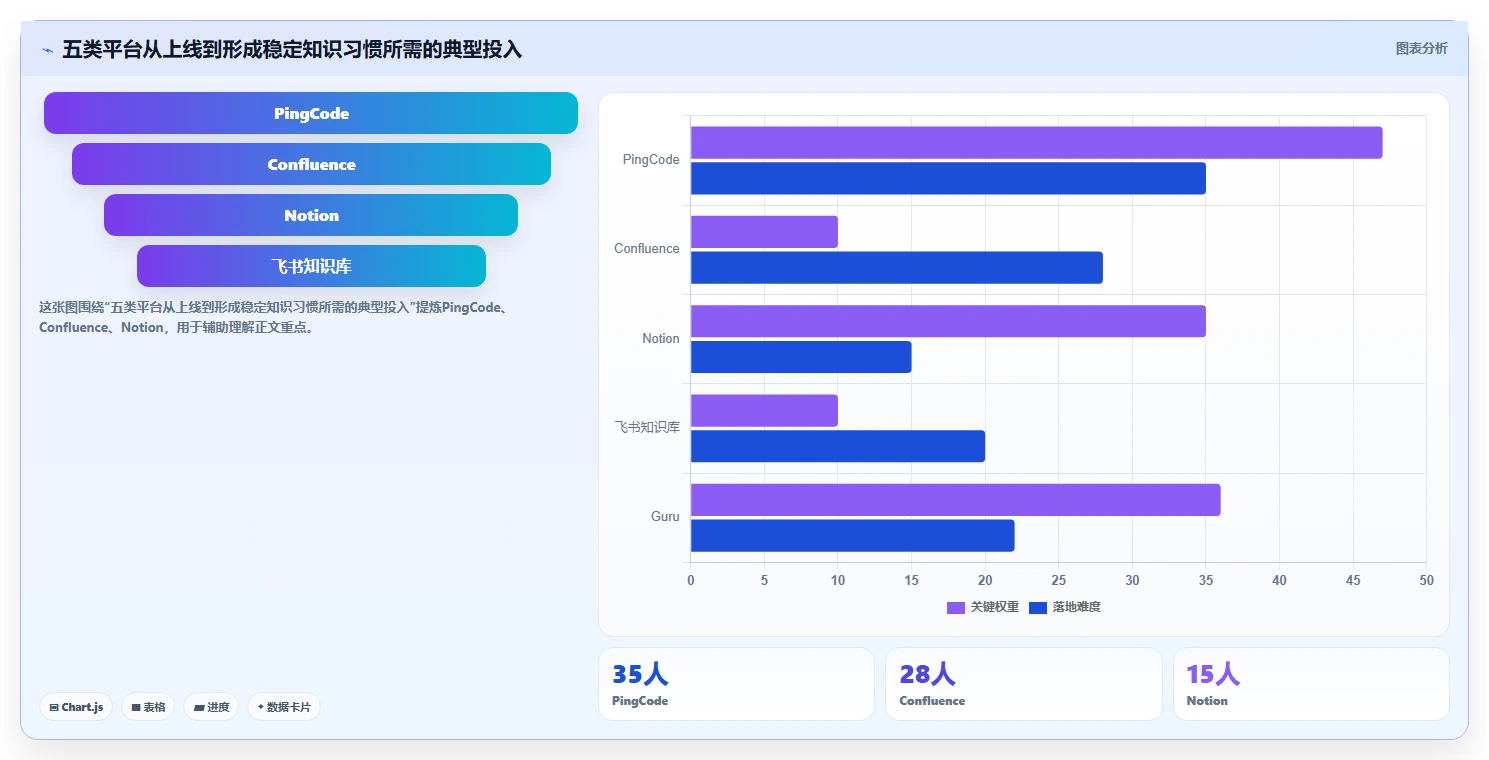The height and width of the screenshot is (760, 1489).
Task: Click the 数据卡片 tag chip
Action: coord(284,707)
